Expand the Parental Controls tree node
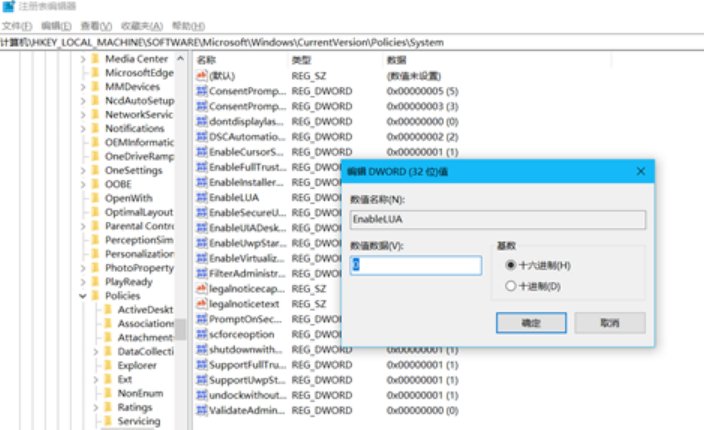 (83, 226)
